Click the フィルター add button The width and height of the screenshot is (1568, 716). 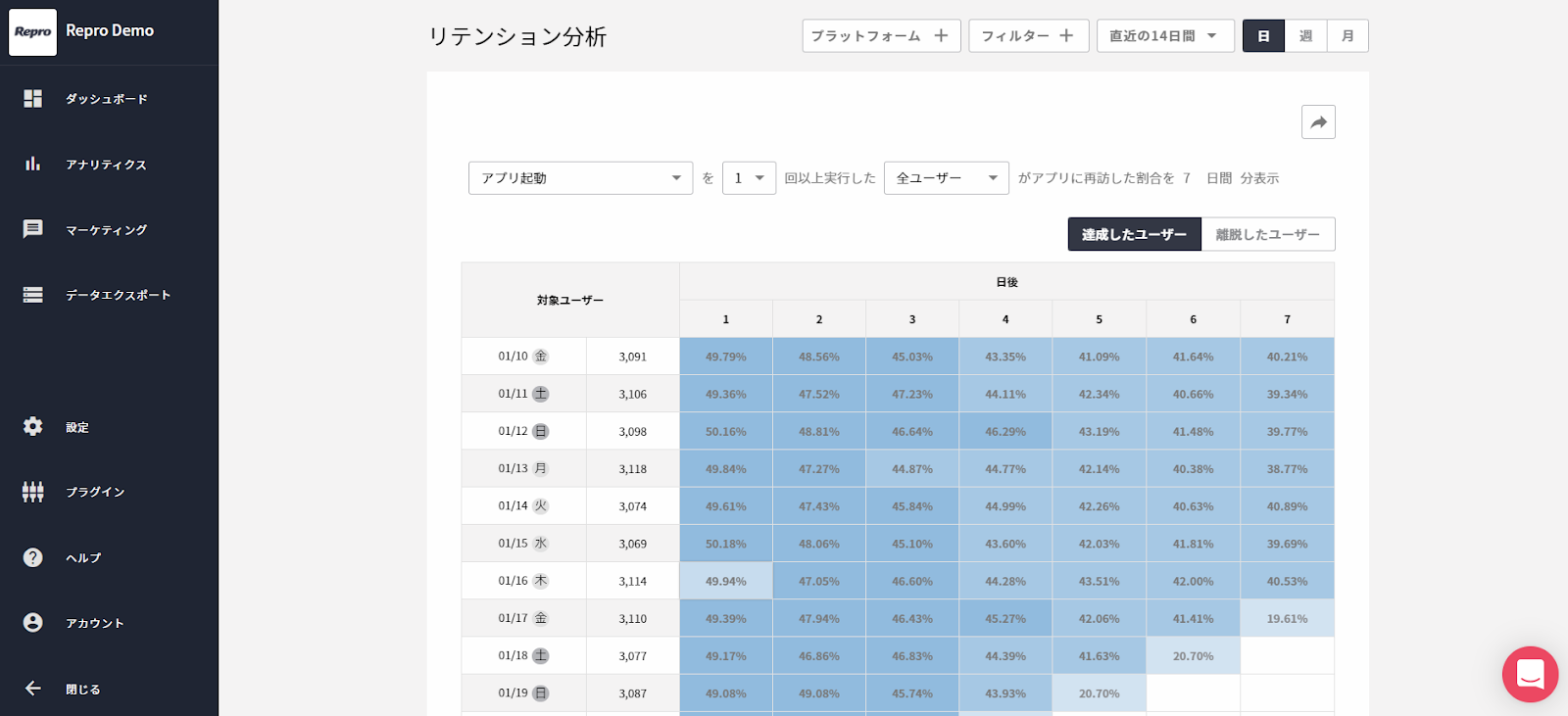(1028, 36)
